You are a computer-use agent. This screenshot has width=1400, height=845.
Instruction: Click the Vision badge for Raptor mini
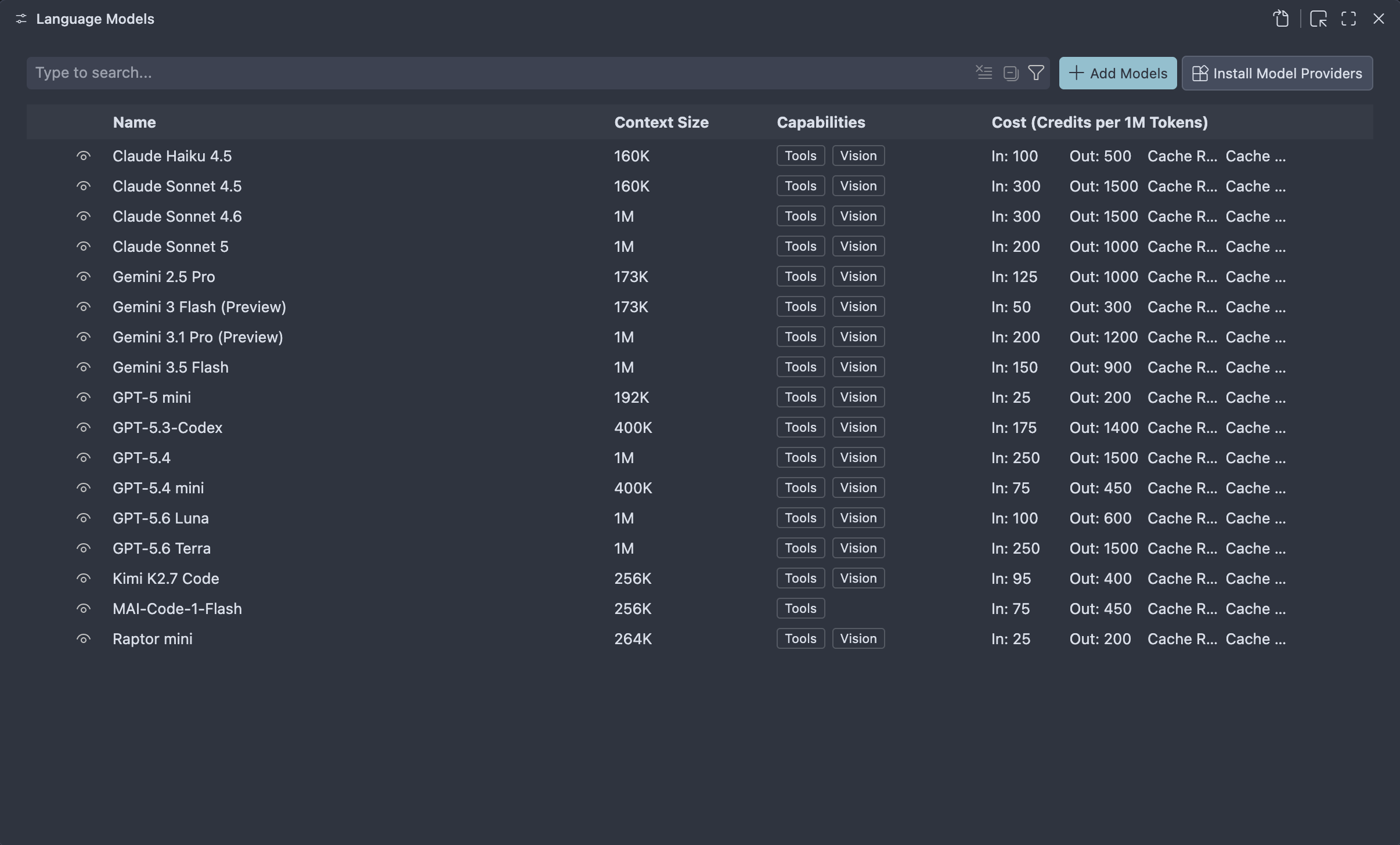tap(858, 638)
